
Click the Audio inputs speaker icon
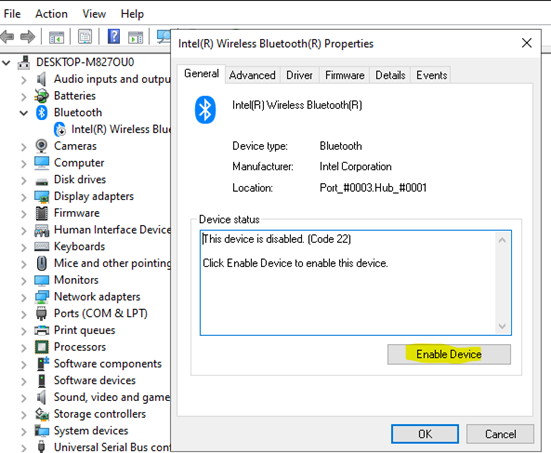[x=41, y=79]
